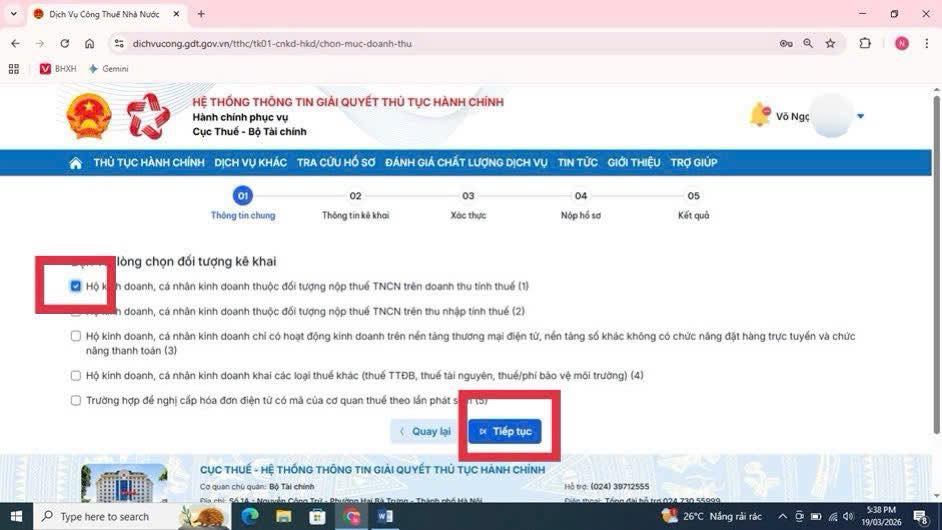942x530 pixels.
Task: Select step 04 Nộp hồ sơ
Action: 580,204
